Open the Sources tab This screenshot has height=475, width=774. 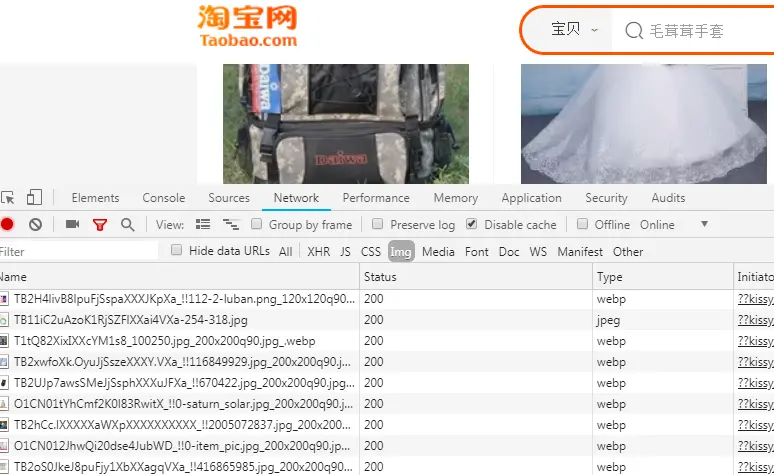[x=229, y=198]
